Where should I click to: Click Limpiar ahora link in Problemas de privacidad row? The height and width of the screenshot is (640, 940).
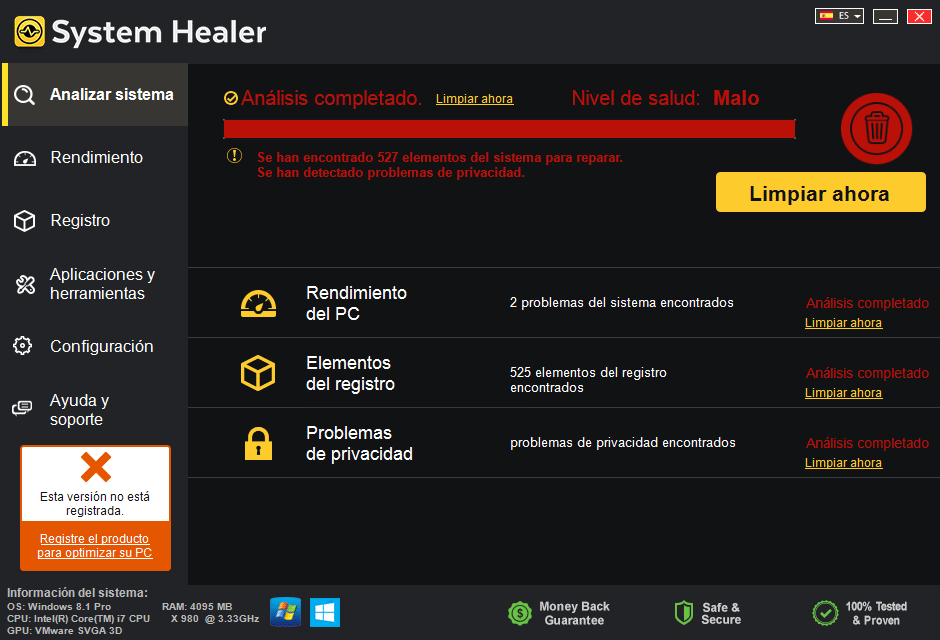(x=843, y=463)
